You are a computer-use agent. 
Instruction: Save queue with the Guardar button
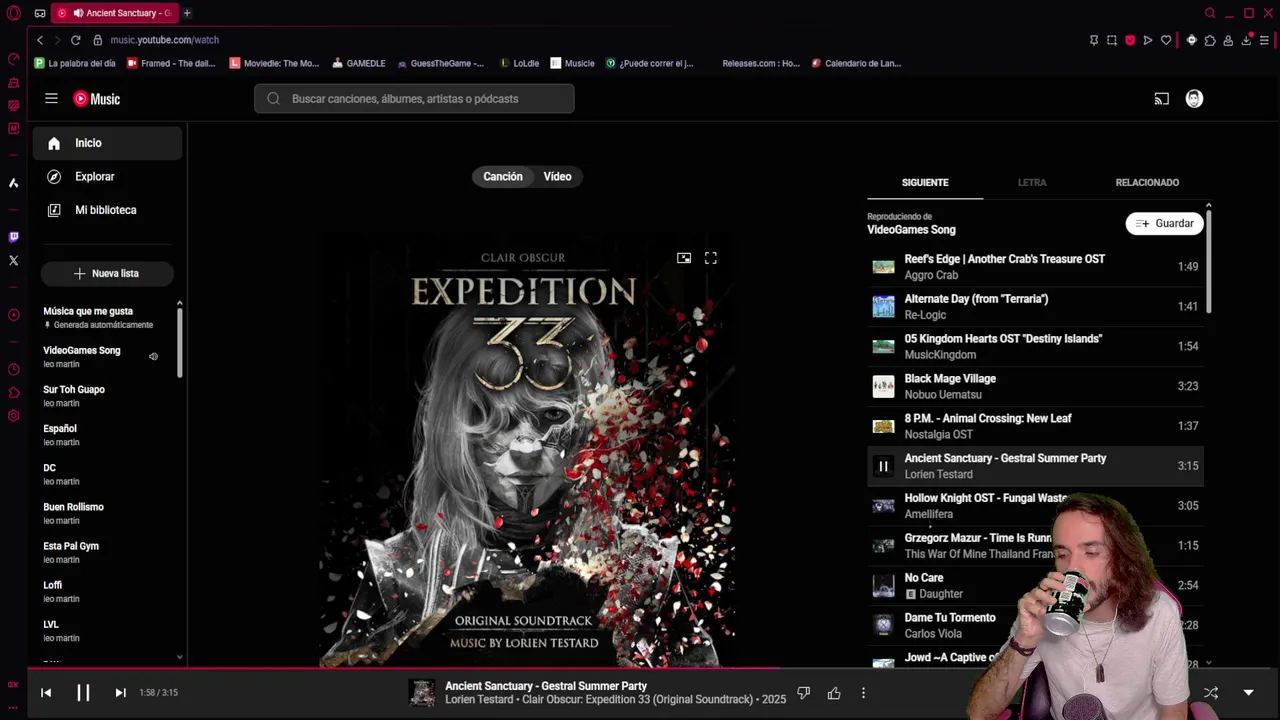pos(1164,224)
